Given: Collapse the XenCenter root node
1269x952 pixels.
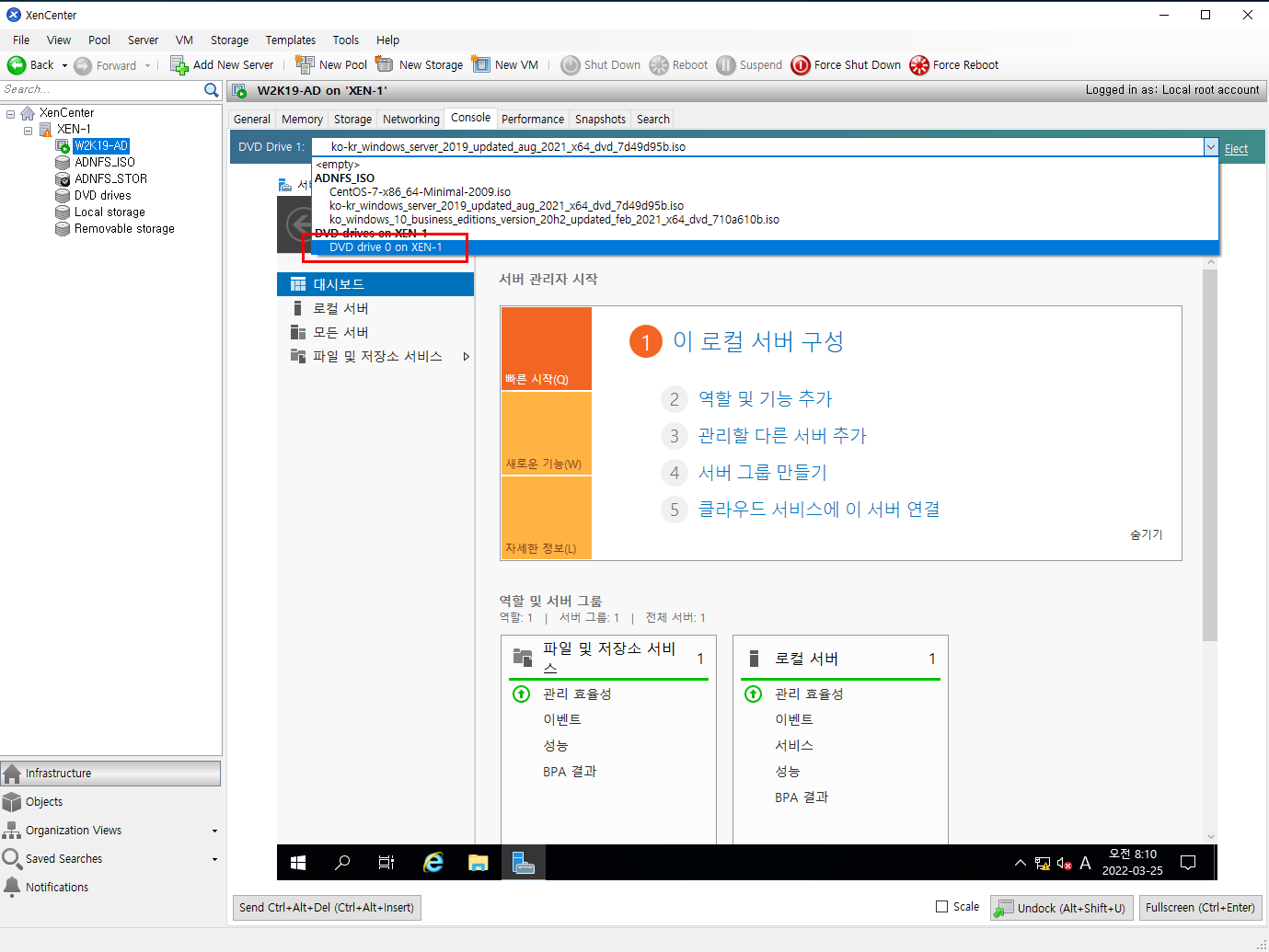Looking at the screenshot, I should point(11,113).
